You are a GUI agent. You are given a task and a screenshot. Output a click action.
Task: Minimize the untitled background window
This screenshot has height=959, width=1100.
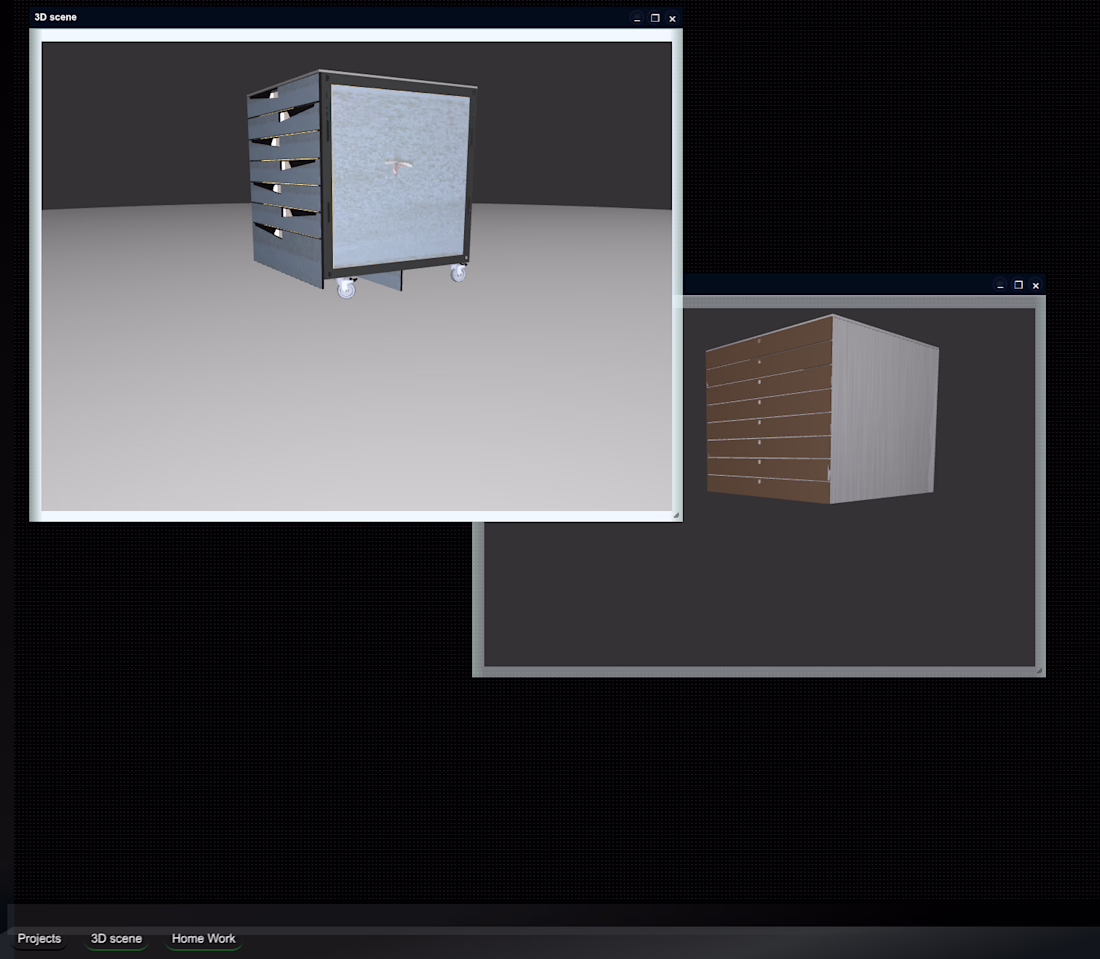pyautogui.click(x=1000, y=286)
